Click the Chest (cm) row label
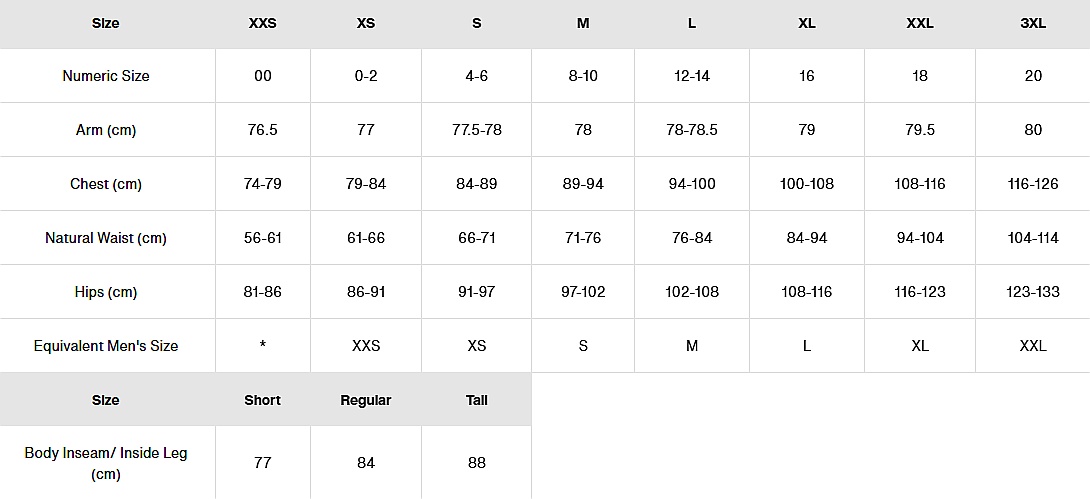Screen dimensions: 1090x499 tap(106, 184)
